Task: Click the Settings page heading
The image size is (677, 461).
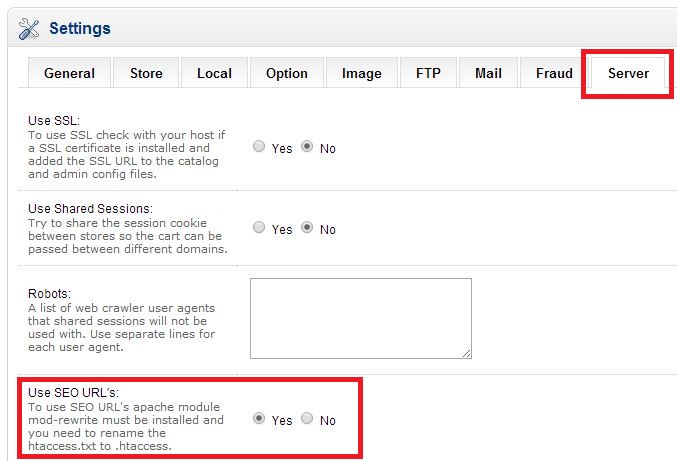Action: click(80, 28)
